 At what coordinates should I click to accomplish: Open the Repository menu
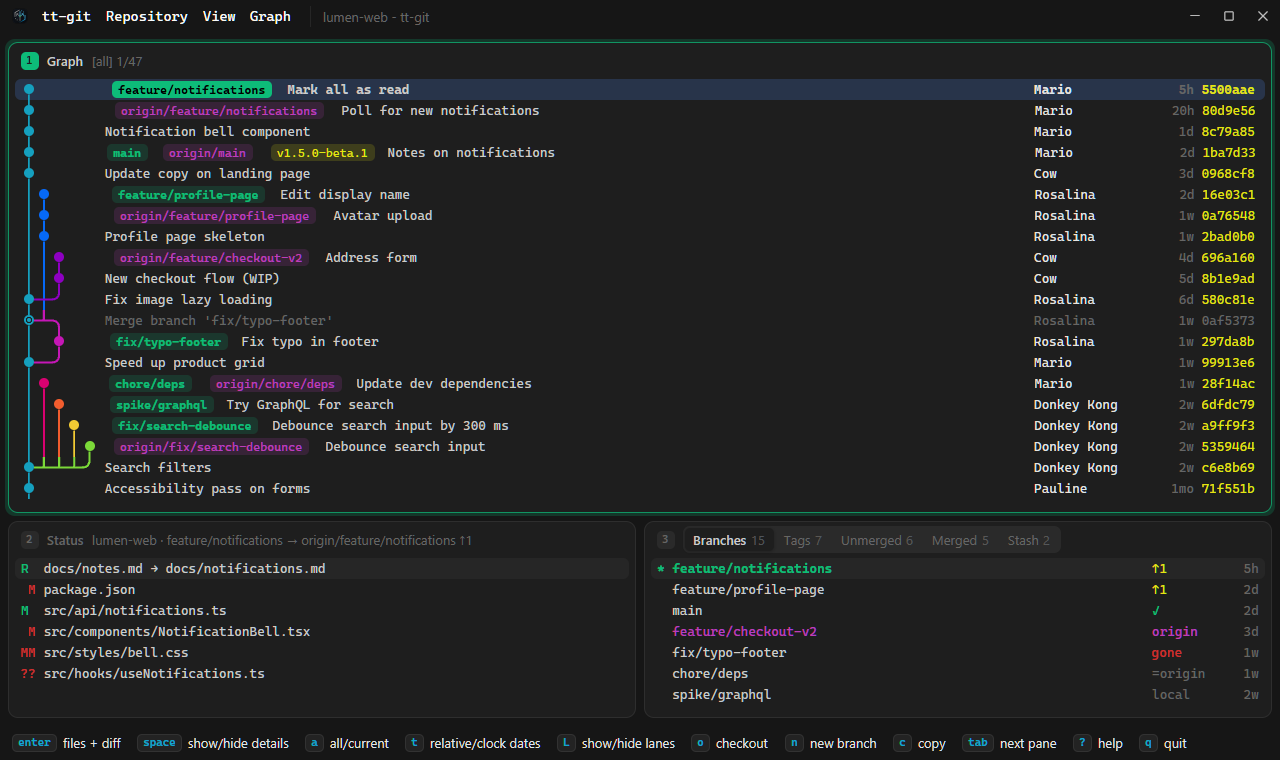146,16
